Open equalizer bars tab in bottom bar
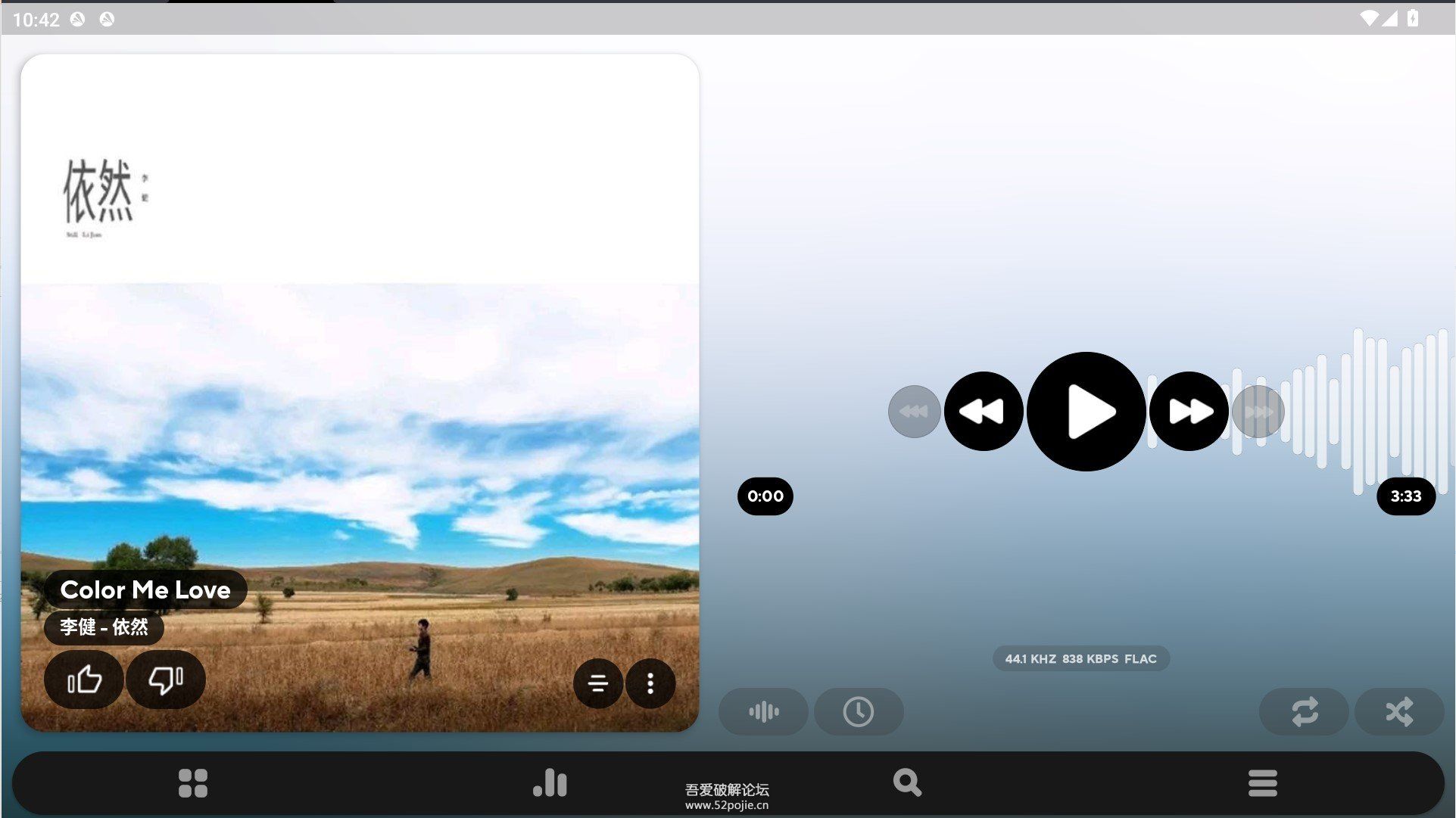 click(550, 783)
